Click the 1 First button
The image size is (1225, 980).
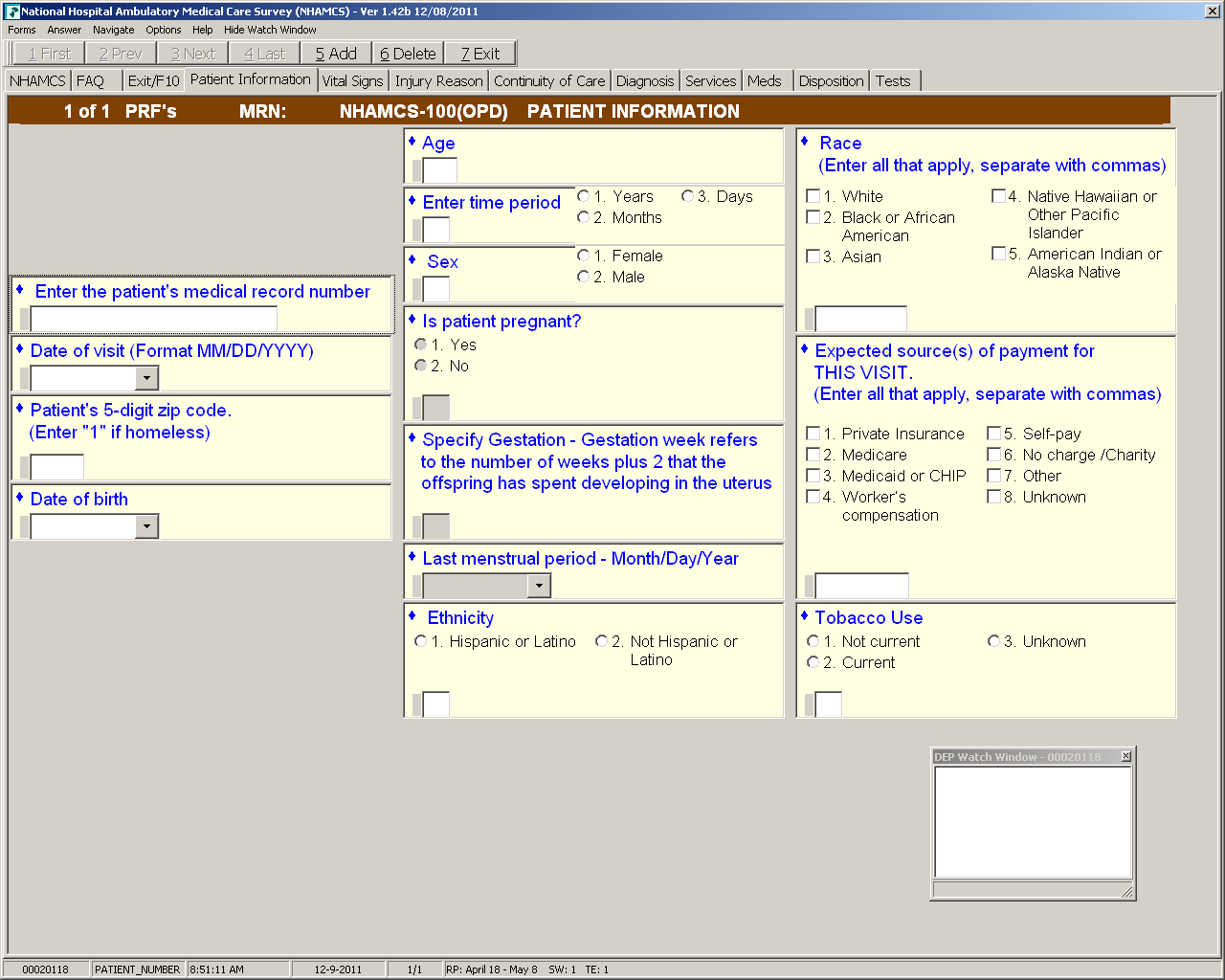[49, 54]
